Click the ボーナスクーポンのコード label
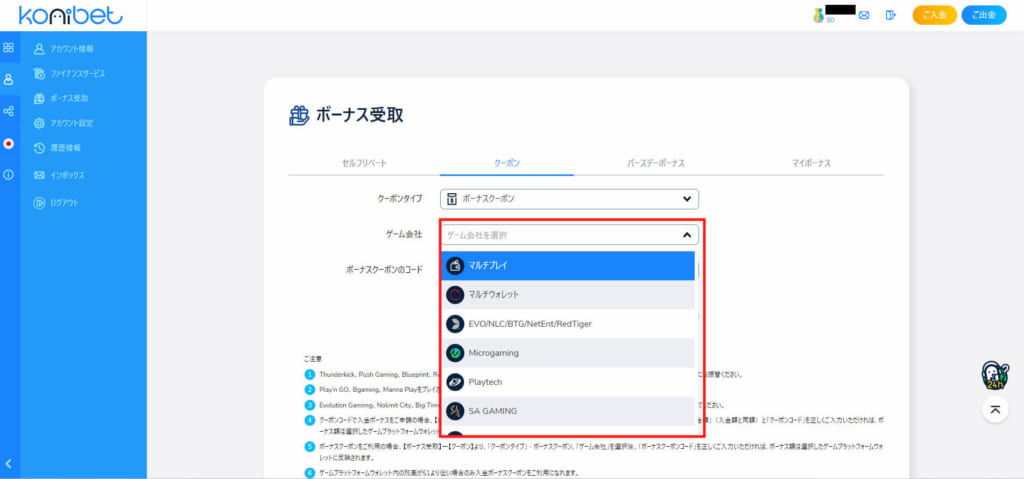 (384, 269)
